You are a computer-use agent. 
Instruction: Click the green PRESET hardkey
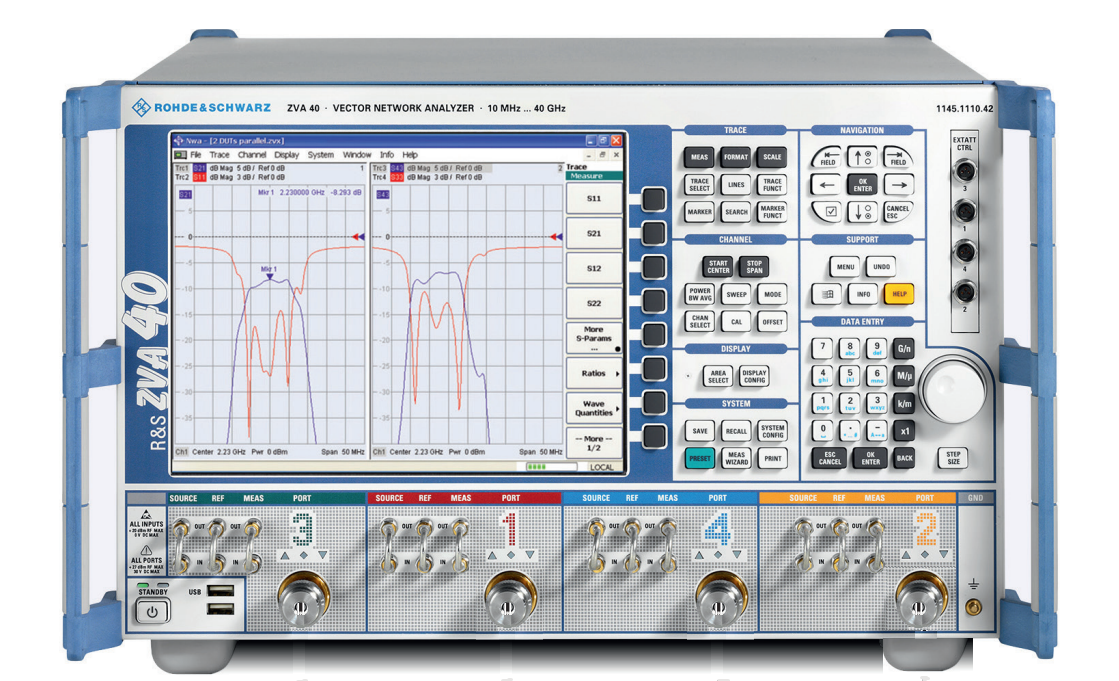coord(699,458)
